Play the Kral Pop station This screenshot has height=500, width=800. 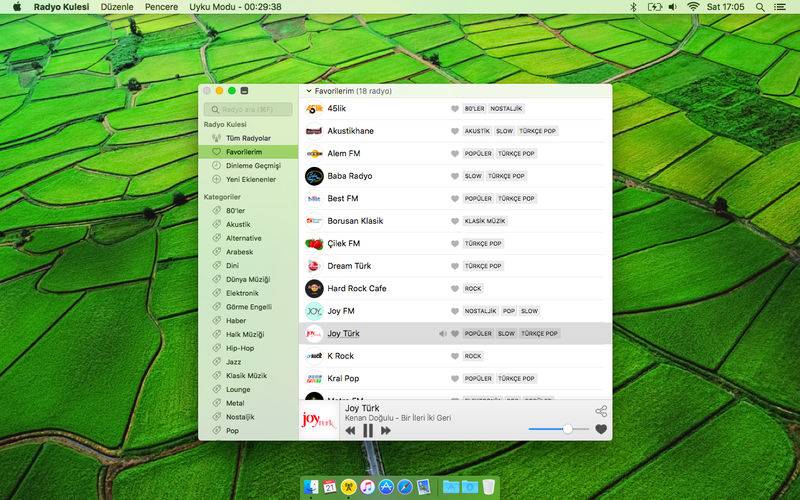pyautogui.click(x=455, y=379)
